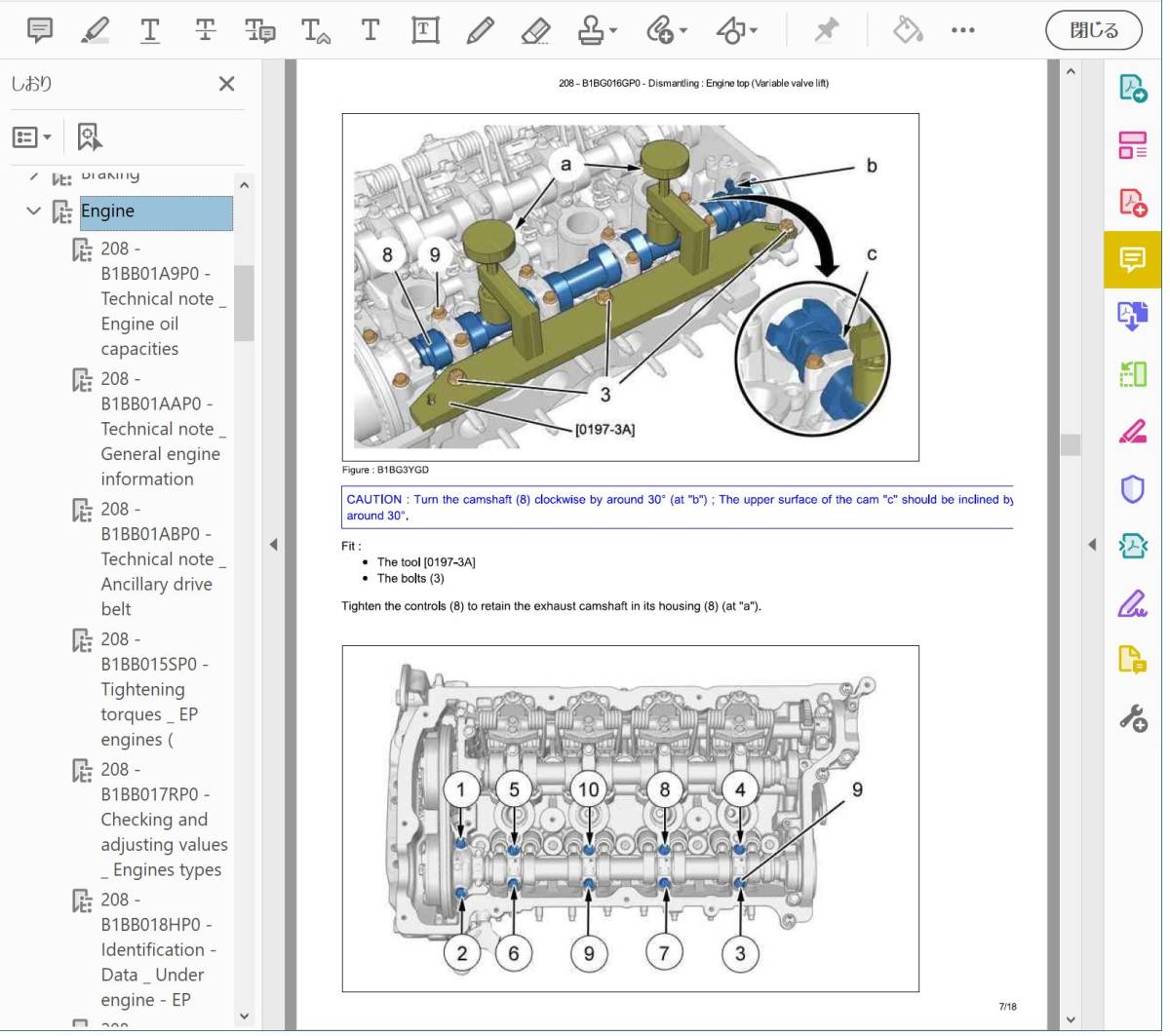
Task: Select the drawing shapes tool
Action: click(x=730, y=30)
